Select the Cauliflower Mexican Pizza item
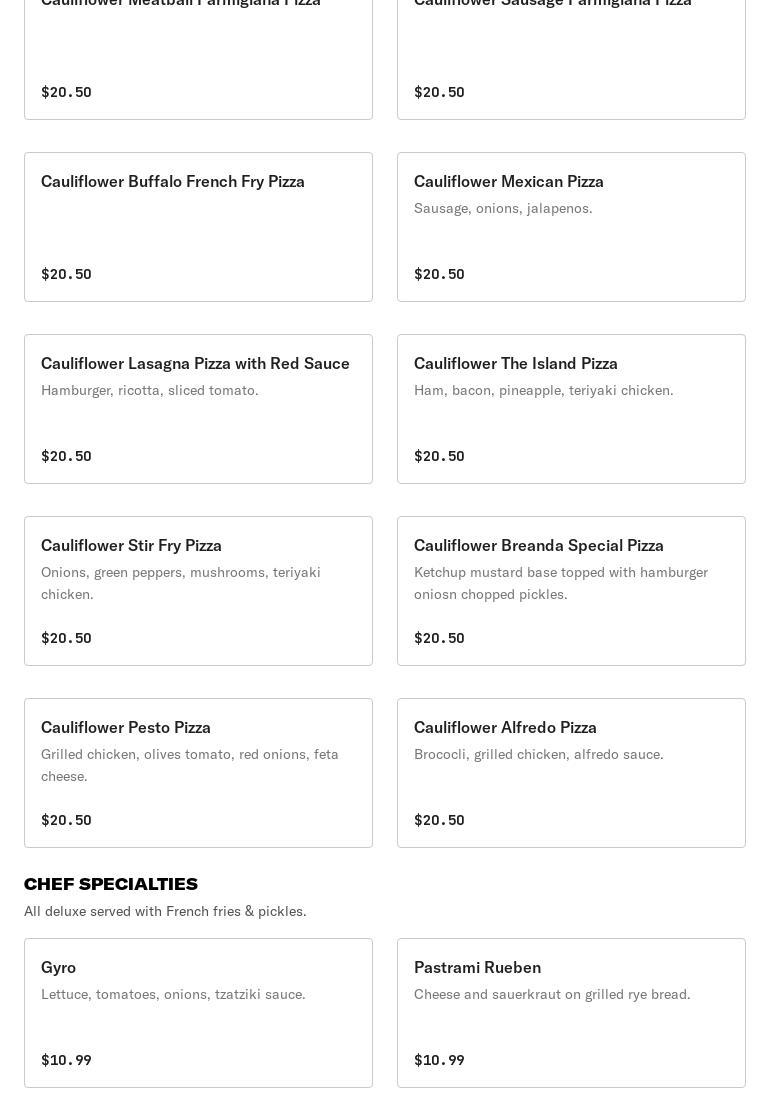This screenshot has width=770, height=1094. [x=571, y=227]
